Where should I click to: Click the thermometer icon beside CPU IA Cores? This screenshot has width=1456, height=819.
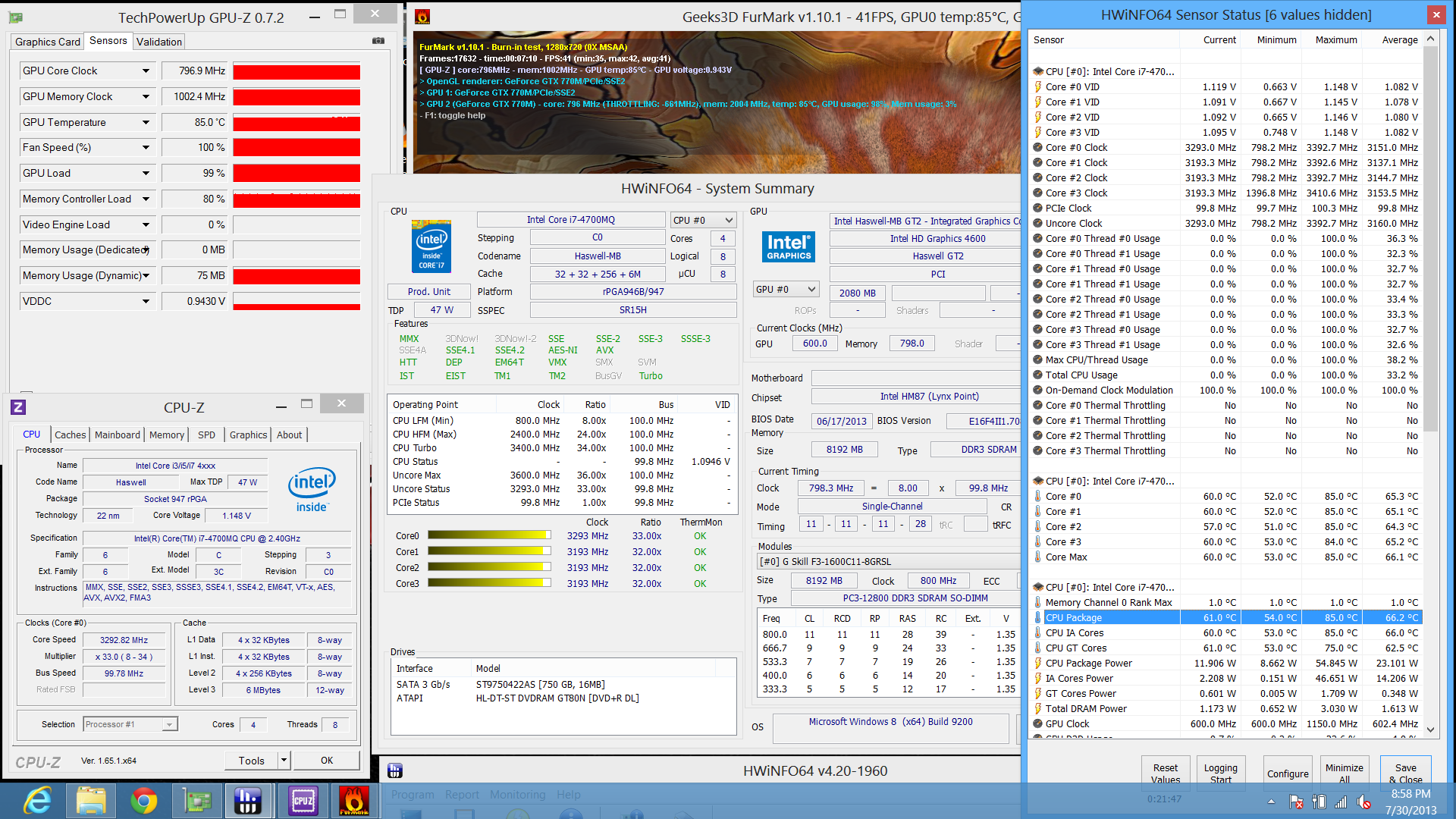(1037, 632)
